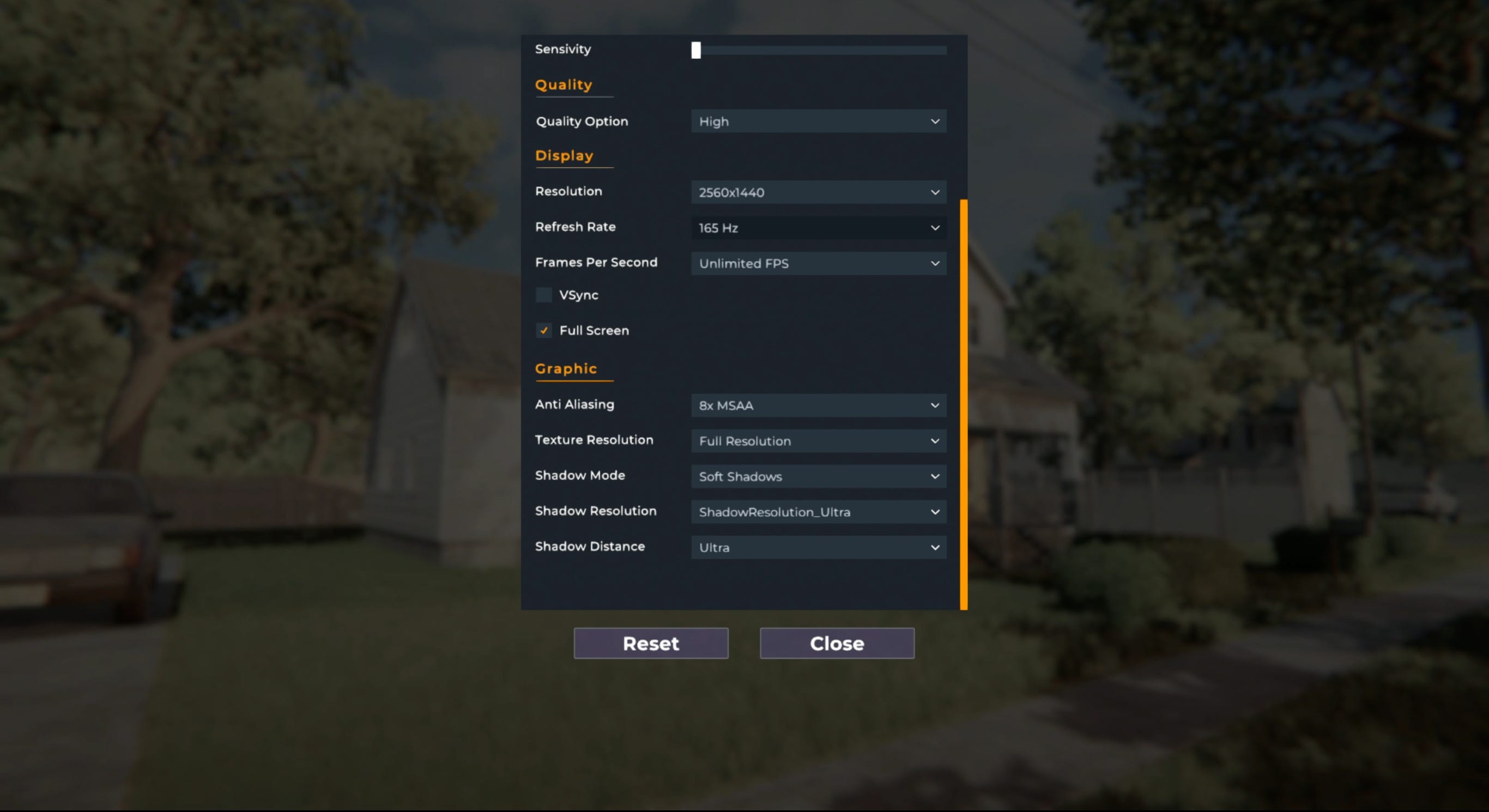
Task: Click the Display section header
Action: coord(563,155)
